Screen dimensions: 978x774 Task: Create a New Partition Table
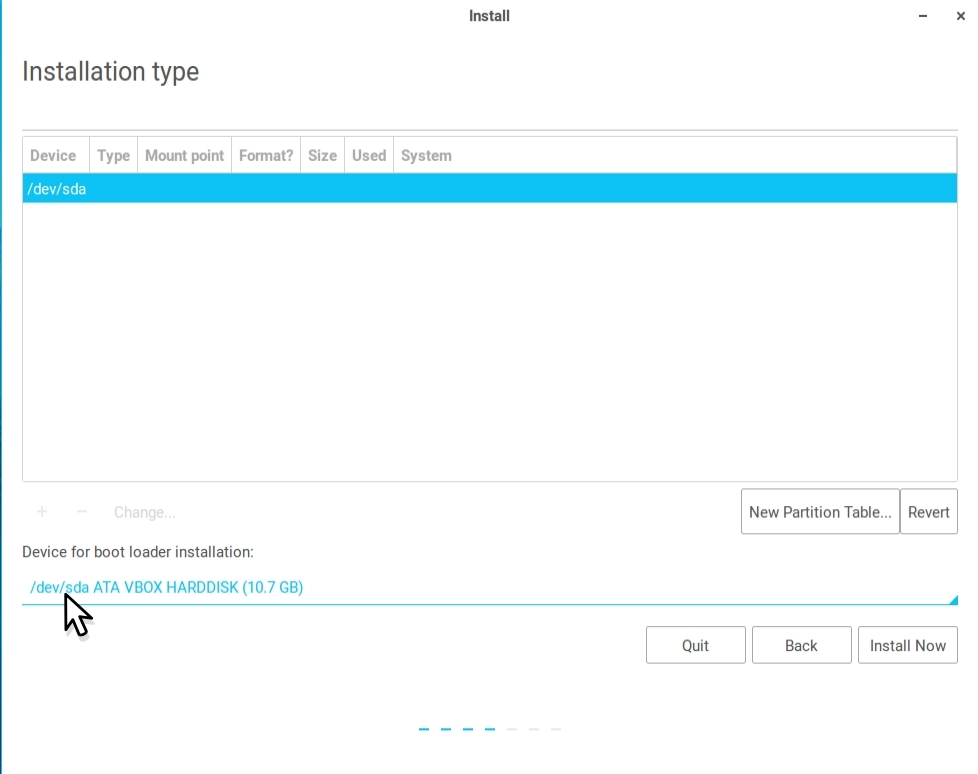[820, 512]
